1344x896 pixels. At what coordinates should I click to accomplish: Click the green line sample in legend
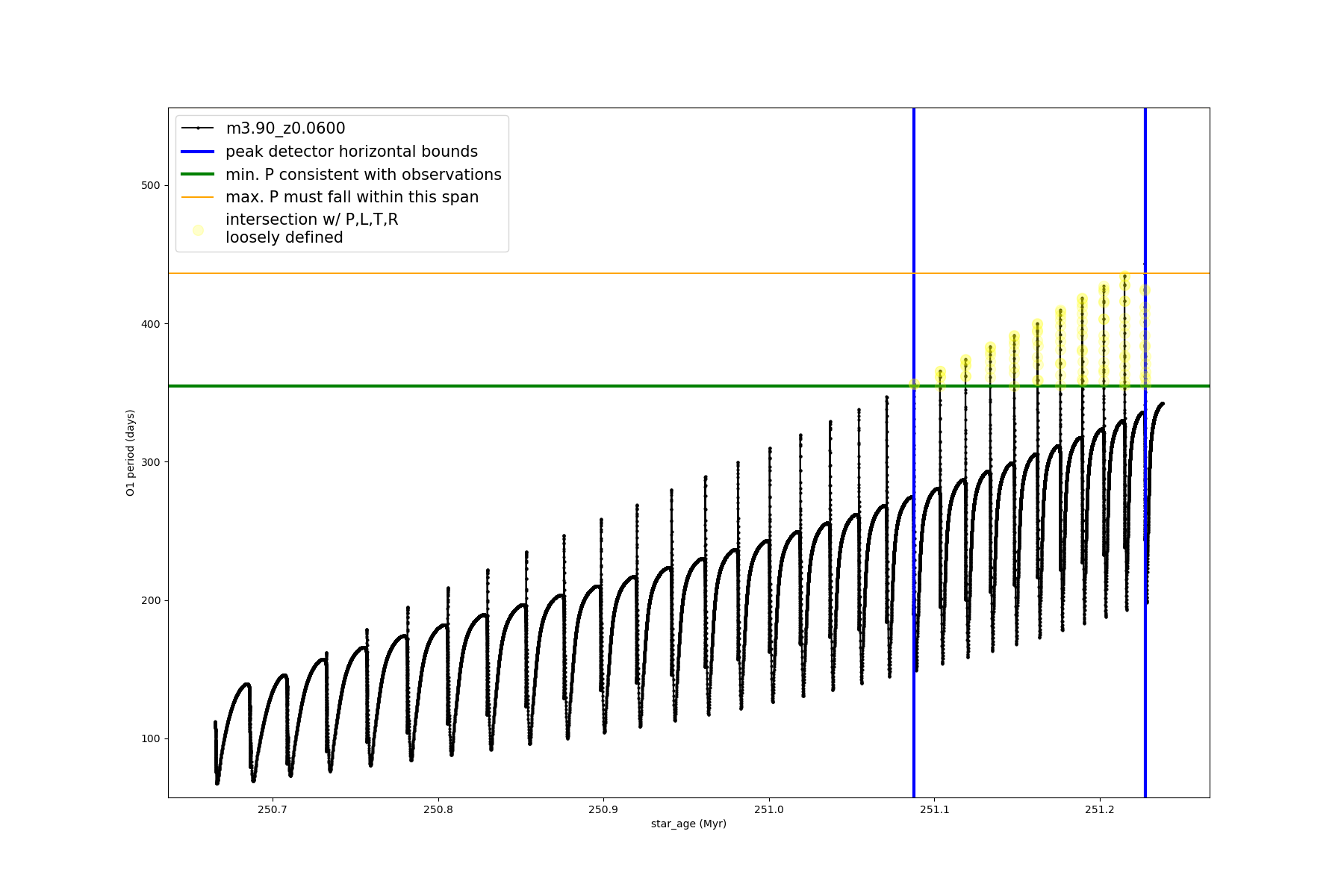(x=198, y=175)
